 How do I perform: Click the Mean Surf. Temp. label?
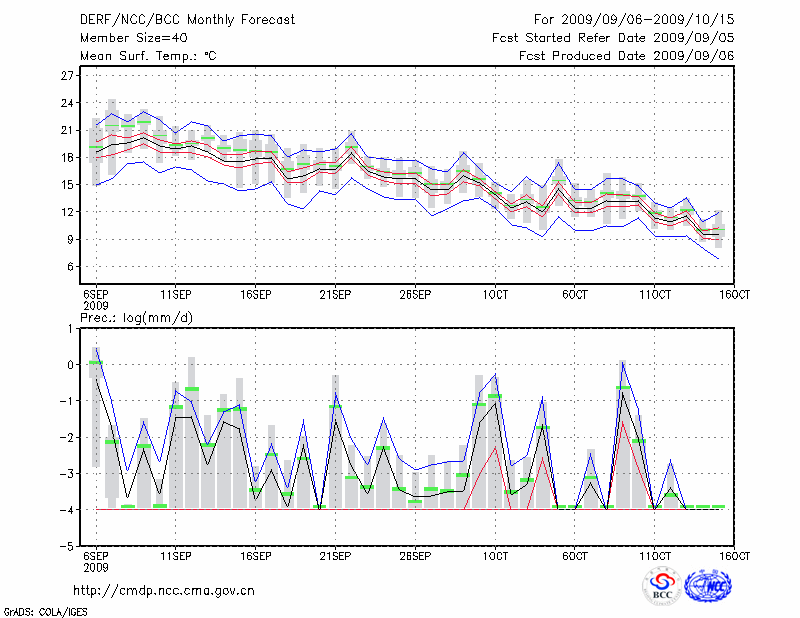point(148,56)
